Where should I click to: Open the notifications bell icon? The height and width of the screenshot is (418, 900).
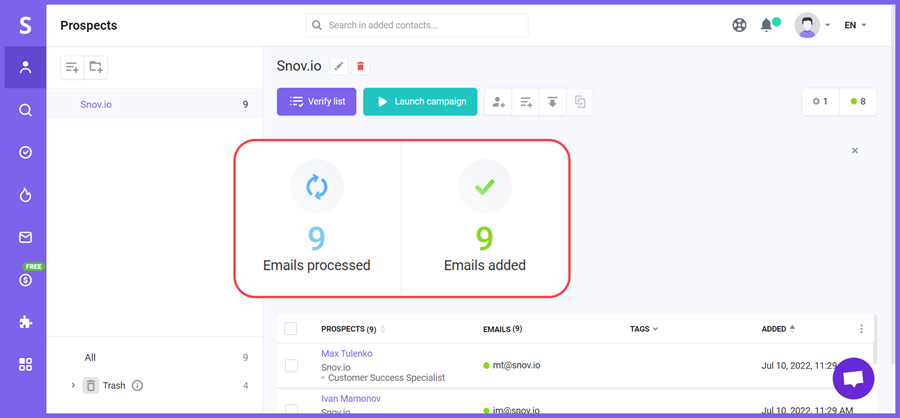coord(766,25)
